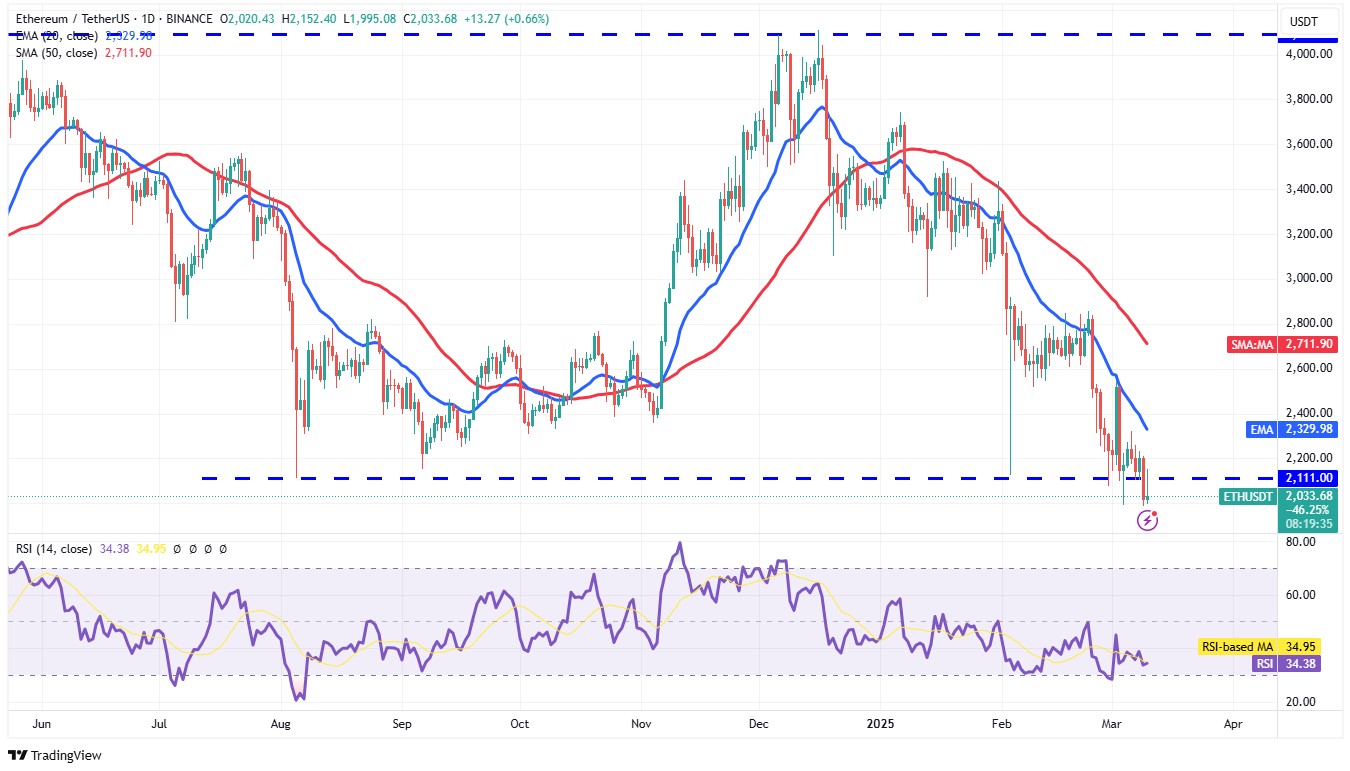Click the Oct label on time axis
Screen dimensions: 1350x771
click(x=519, y=722)
